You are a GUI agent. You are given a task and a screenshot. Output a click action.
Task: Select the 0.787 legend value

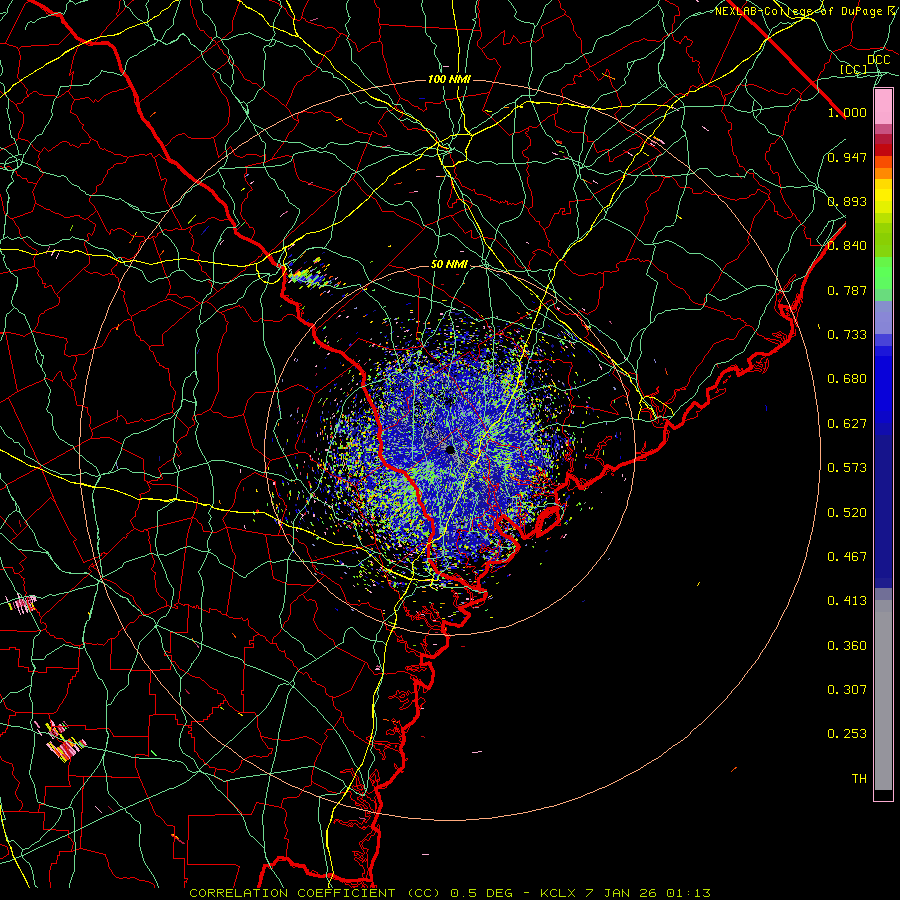(x=847, y=290)
